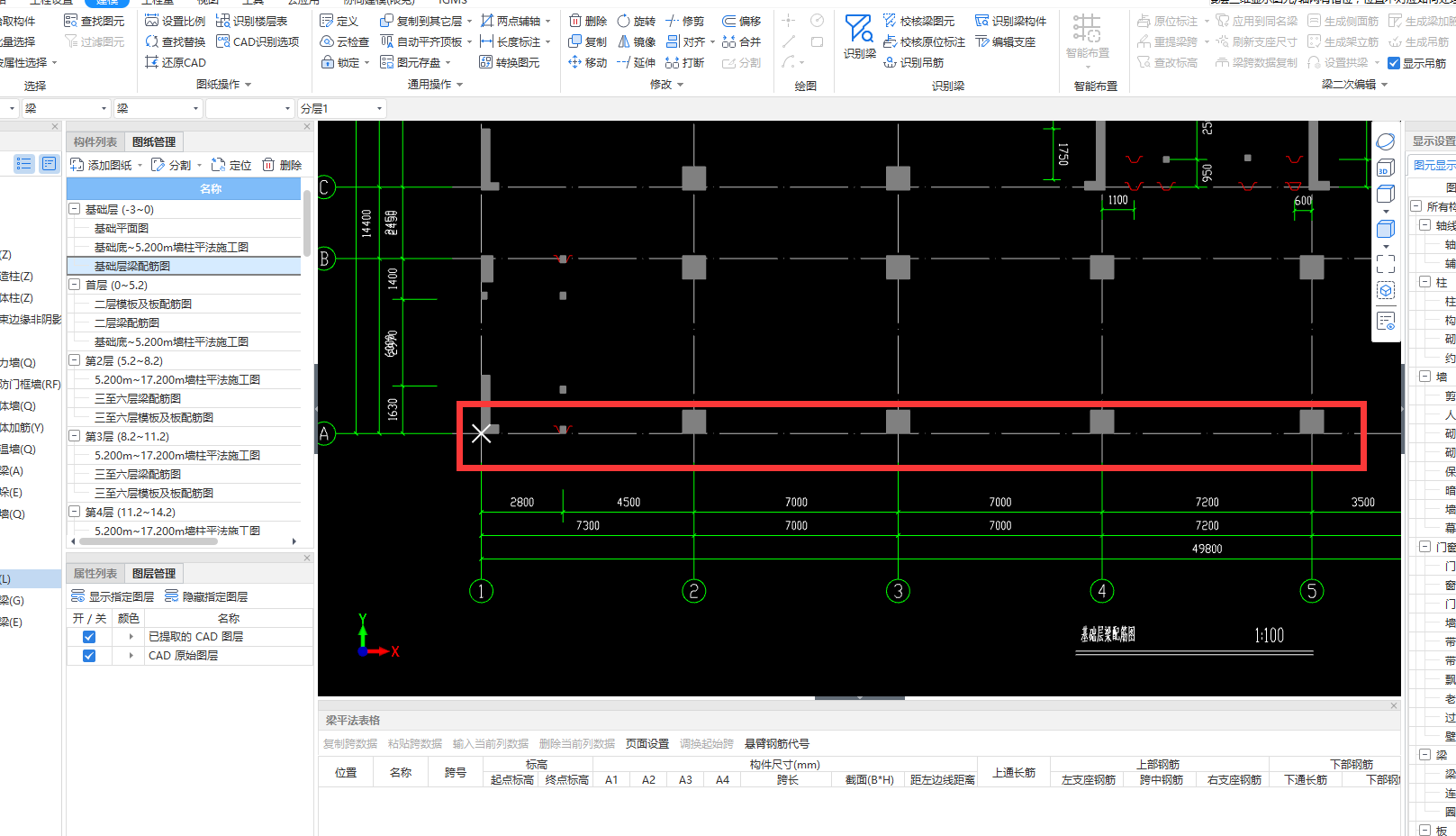Toggle 显示吊筋 checkbox
1456x836 pixels.
pos(1394,63)
